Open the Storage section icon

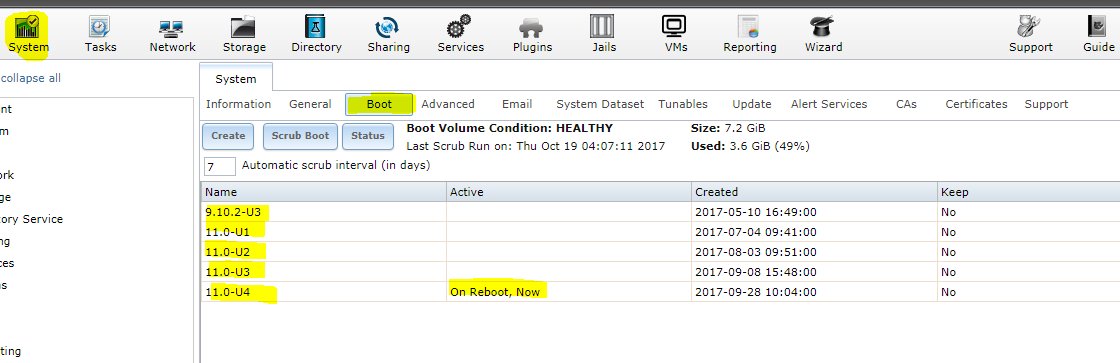click(x=244, y=28)
